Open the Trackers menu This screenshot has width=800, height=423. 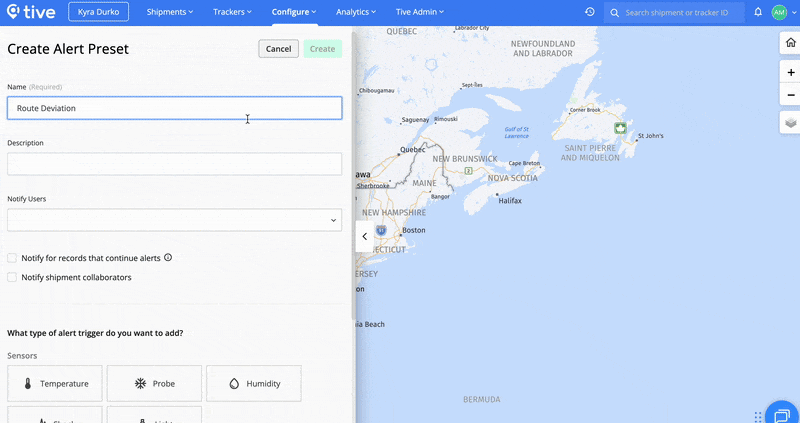[232, 12]
